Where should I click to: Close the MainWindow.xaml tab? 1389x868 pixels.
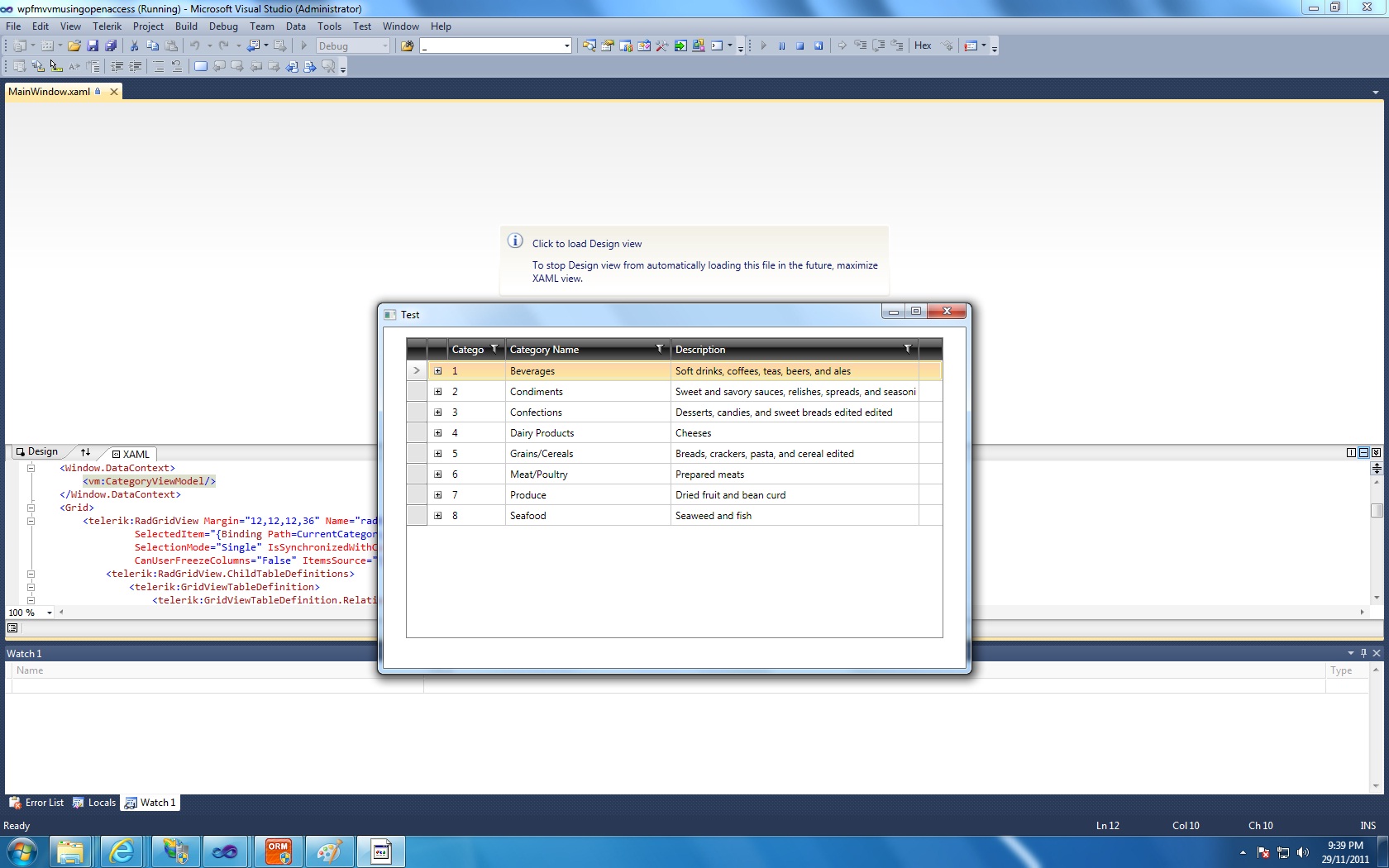pyautogui.click(x=114, y=92)
